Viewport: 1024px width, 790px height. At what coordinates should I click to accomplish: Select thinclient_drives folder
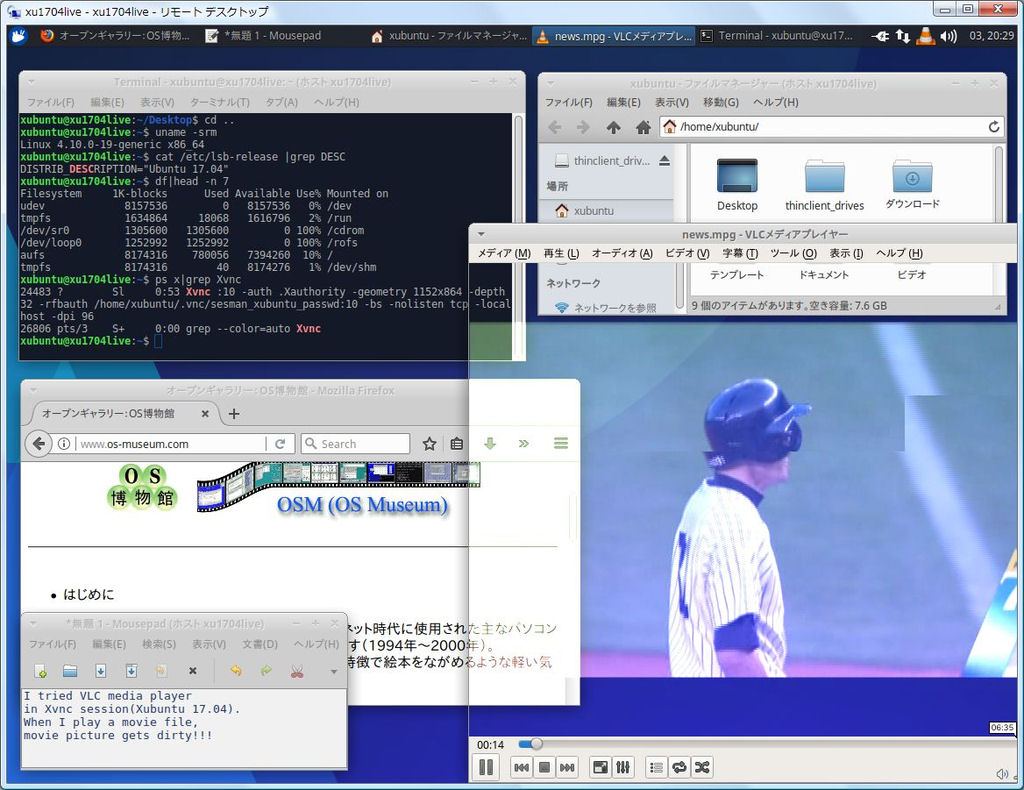tap(825, 185)
